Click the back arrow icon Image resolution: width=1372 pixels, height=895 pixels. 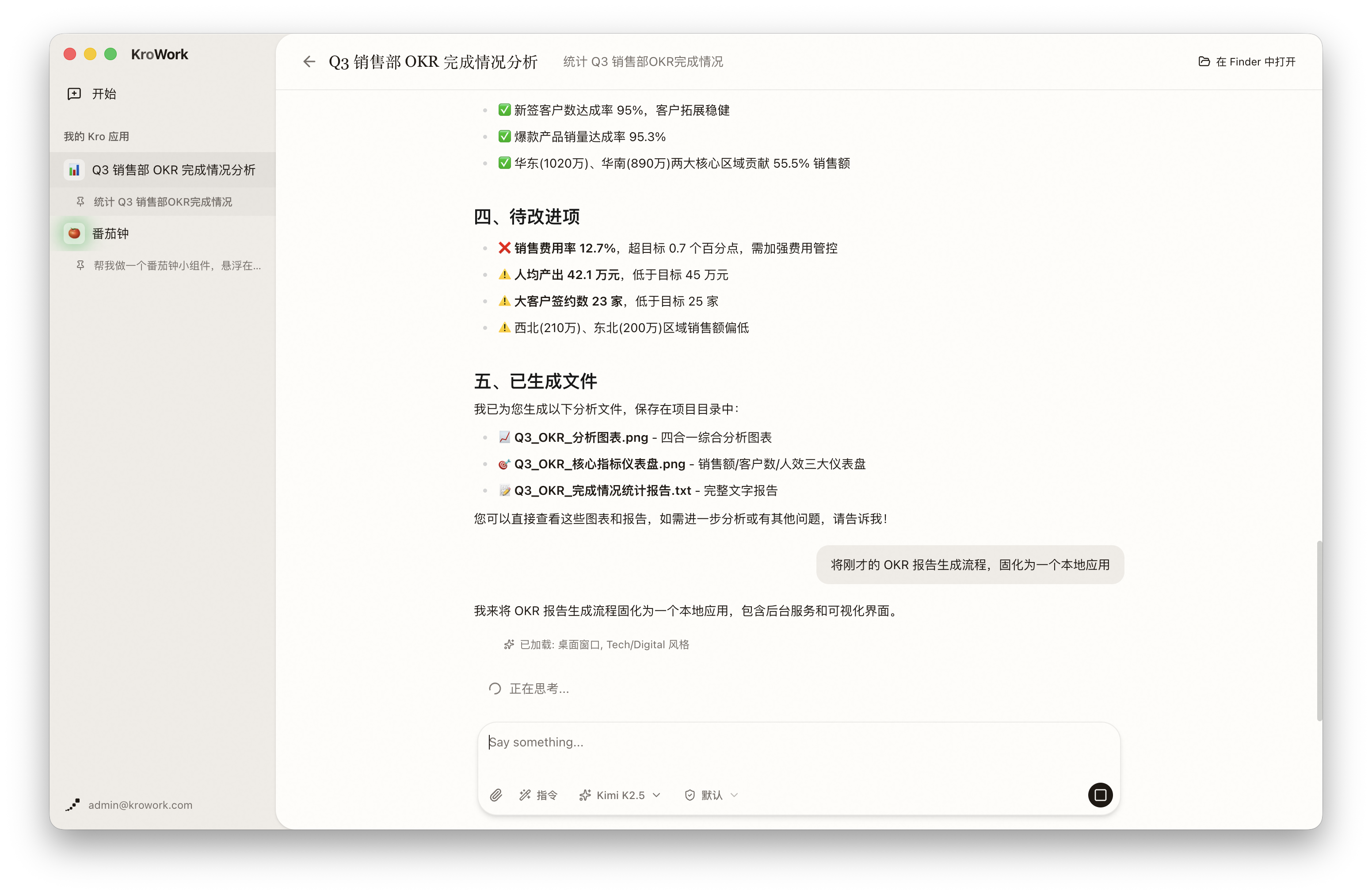coord(309,62)
